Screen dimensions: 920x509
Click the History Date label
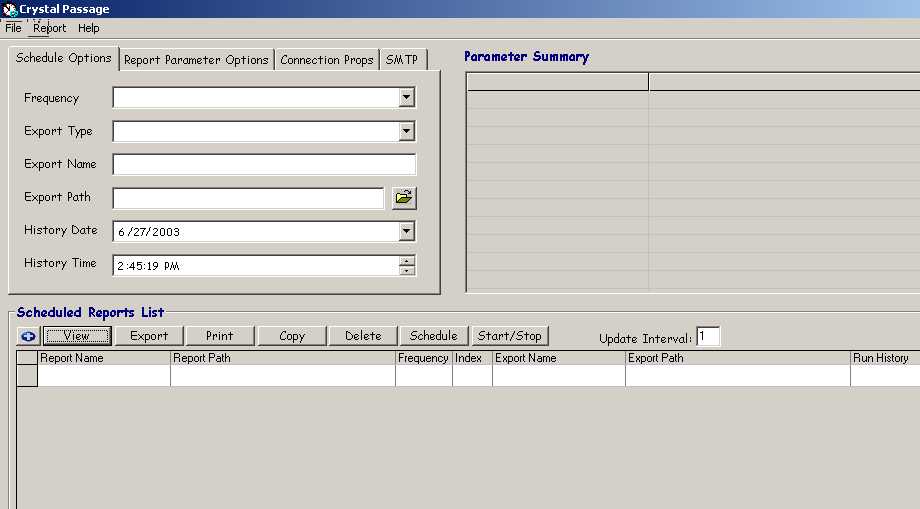60,230
